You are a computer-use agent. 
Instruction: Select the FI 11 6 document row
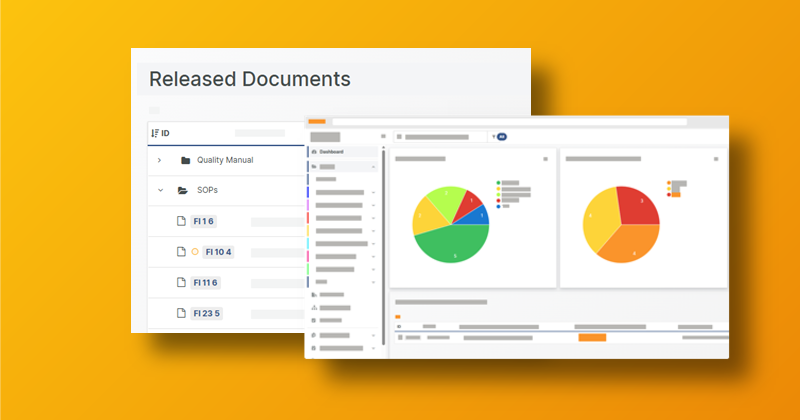click(x=205, y=283)
